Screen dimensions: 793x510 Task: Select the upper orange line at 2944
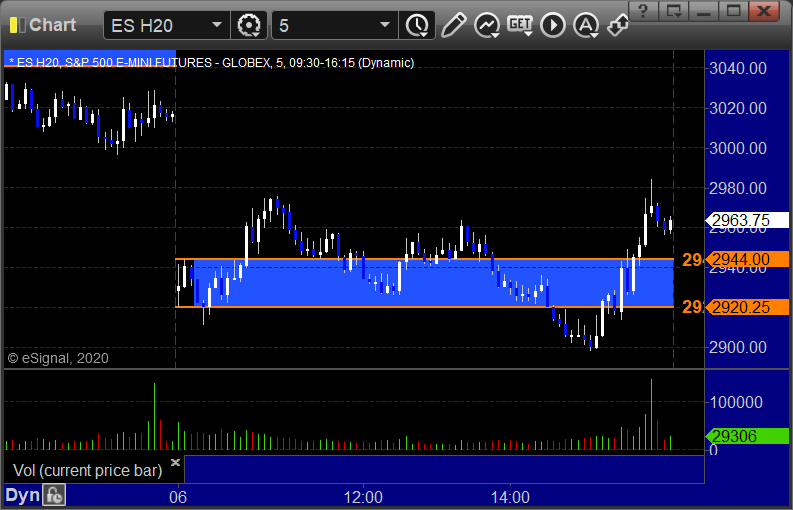point(425,259)
